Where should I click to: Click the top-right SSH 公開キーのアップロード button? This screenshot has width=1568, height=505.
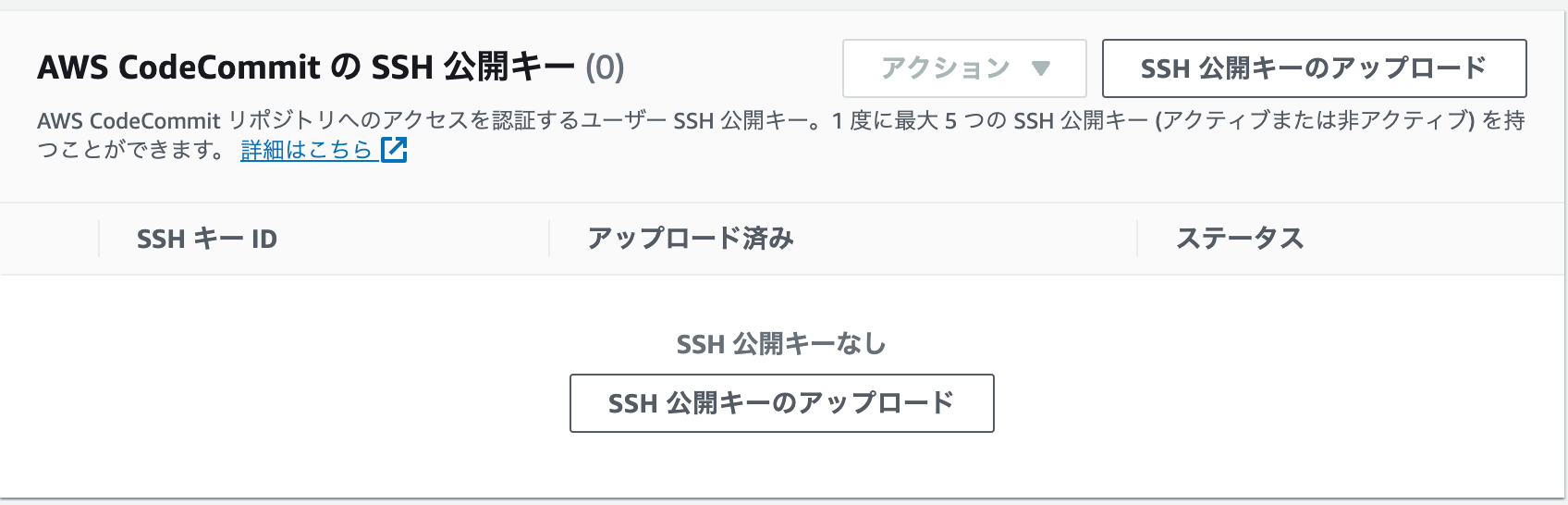coord(1314,68)
